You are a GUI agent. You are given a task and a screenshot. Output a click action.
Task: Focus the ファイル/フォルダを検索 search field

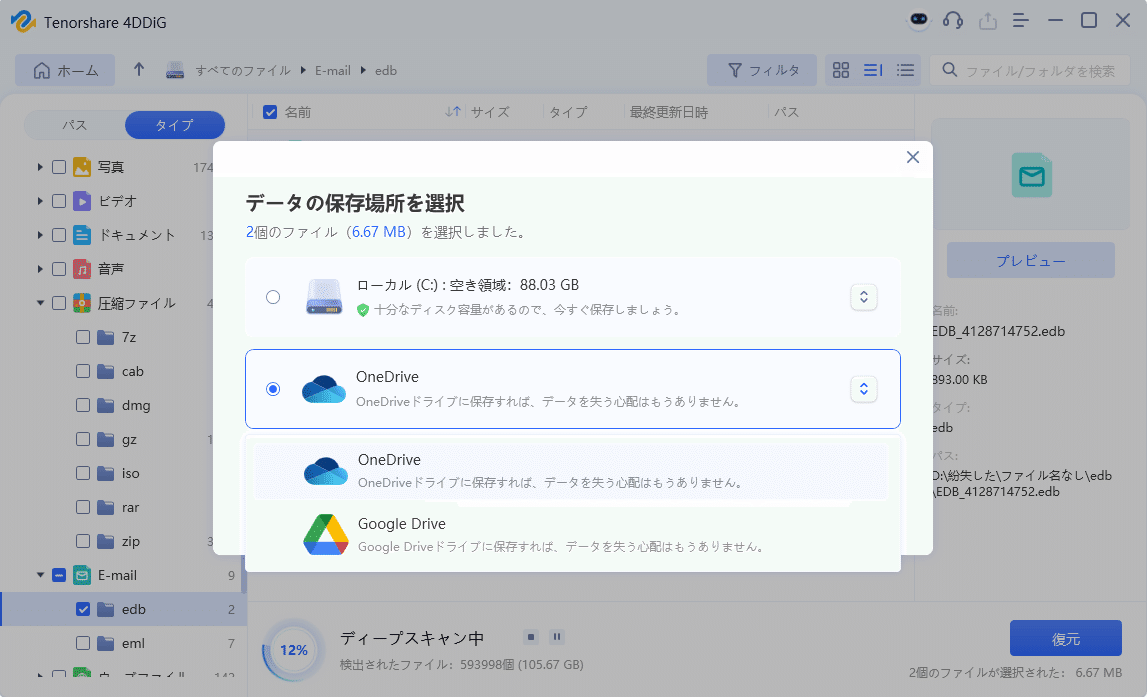pos(1030,70)
